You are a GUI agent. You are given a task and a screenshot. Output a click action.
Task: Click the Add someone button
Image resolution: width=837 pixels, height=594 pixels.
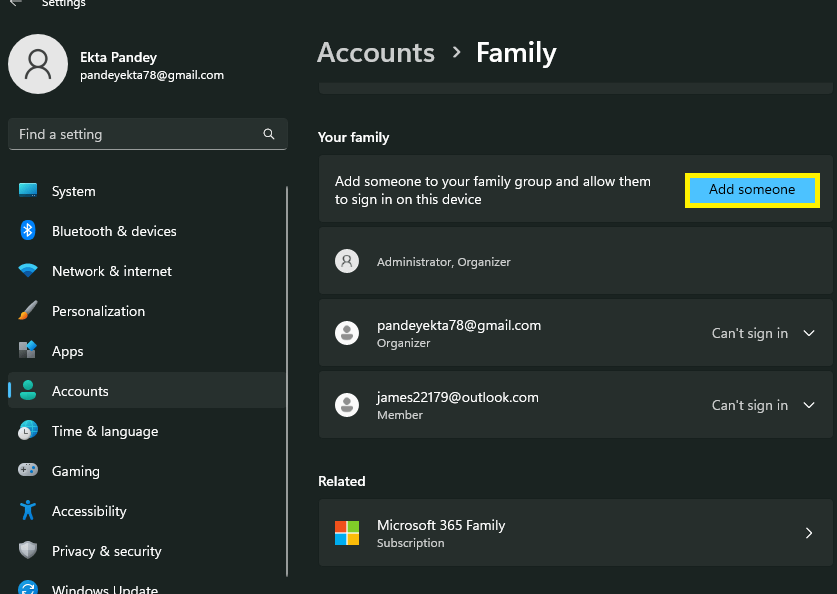coord(752,190)
